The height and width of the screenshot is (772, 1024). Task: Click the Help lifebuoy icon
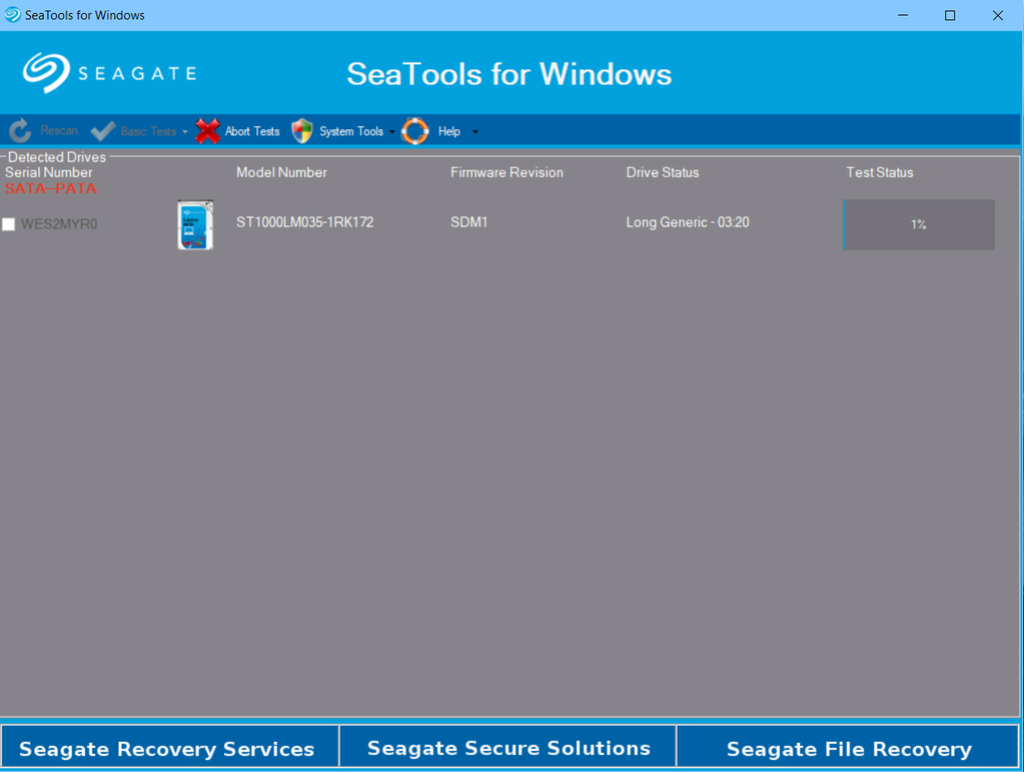415,131
